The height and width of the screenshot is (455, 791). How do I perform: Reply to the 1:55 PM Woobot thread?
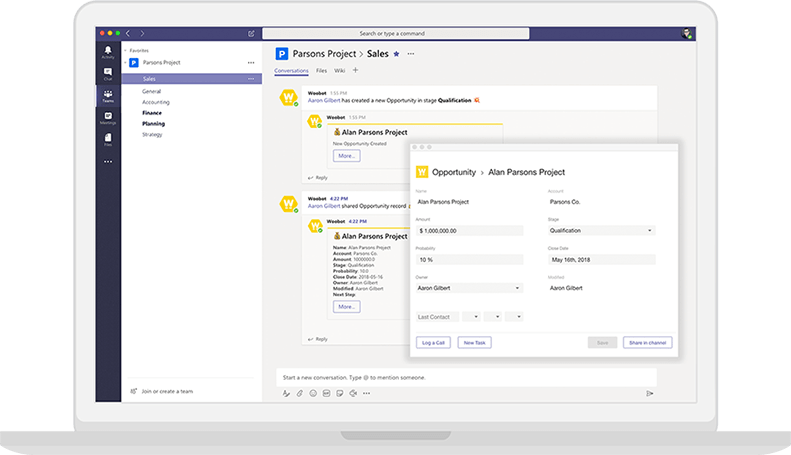click(x=318, y=178)
